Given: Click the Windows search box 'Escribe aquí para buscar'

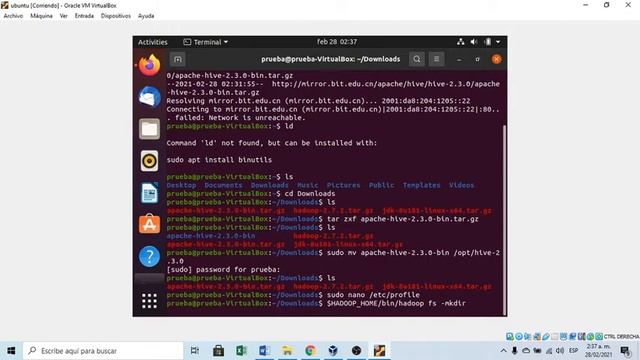Looking at the screenshot, I should click(103, 351).
